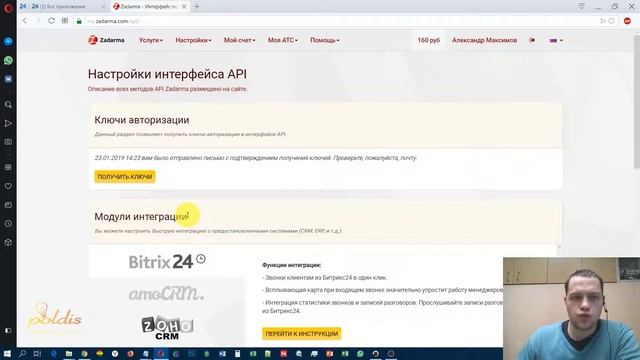Reload the Zadarma page
Screen dimensions: 640x360
pos(51,21)
